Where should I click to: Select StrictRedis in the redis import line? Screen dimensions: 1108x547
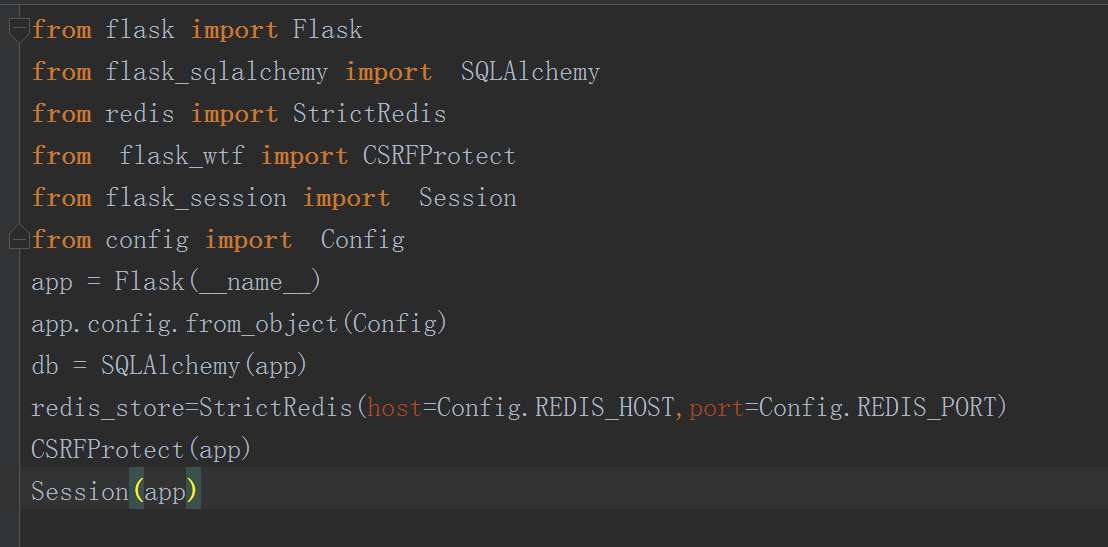pos(369,114)
